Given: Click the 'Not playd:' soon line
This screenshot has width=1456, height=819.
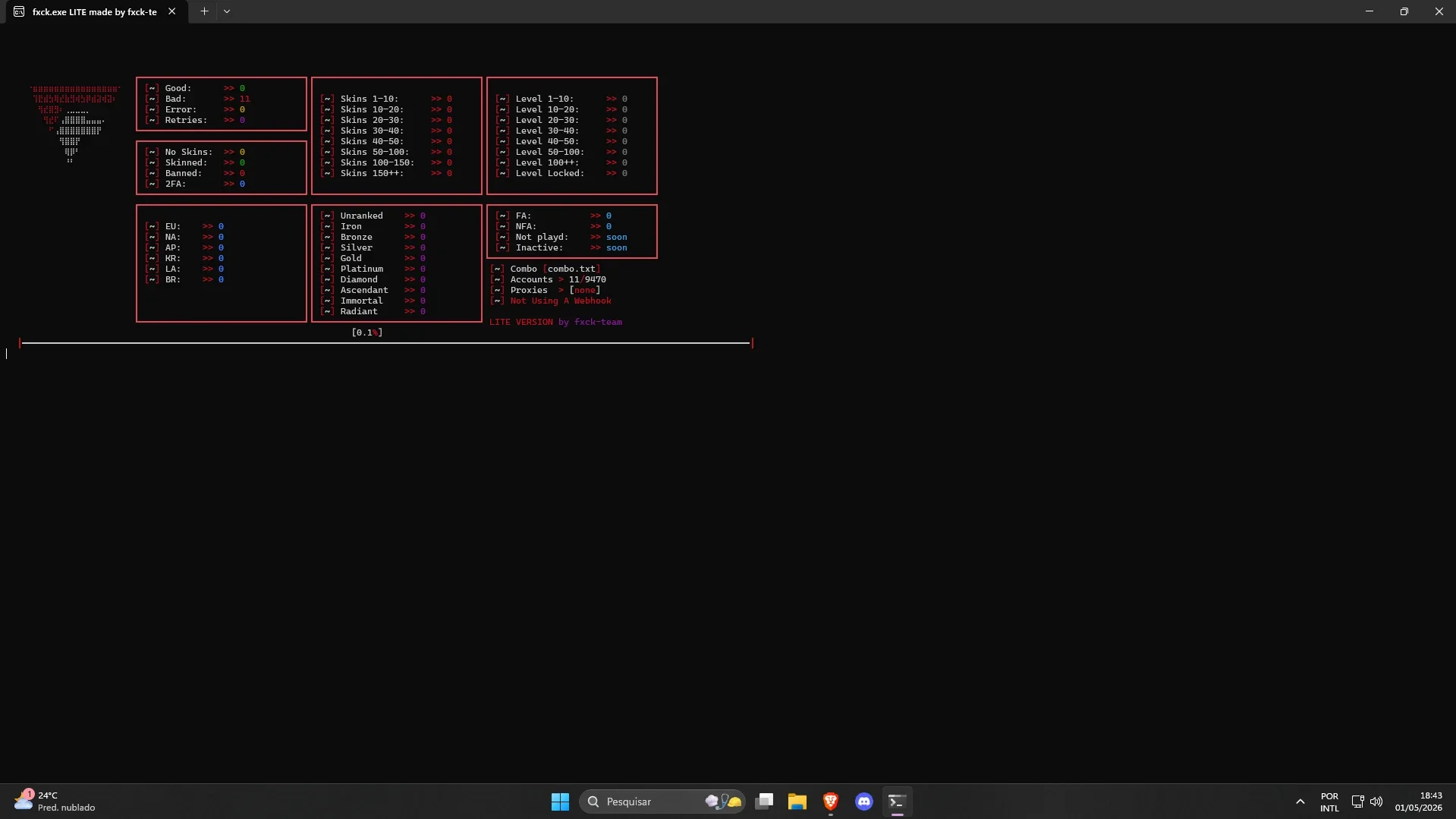Looking at the screenshot, I should 561,237.
